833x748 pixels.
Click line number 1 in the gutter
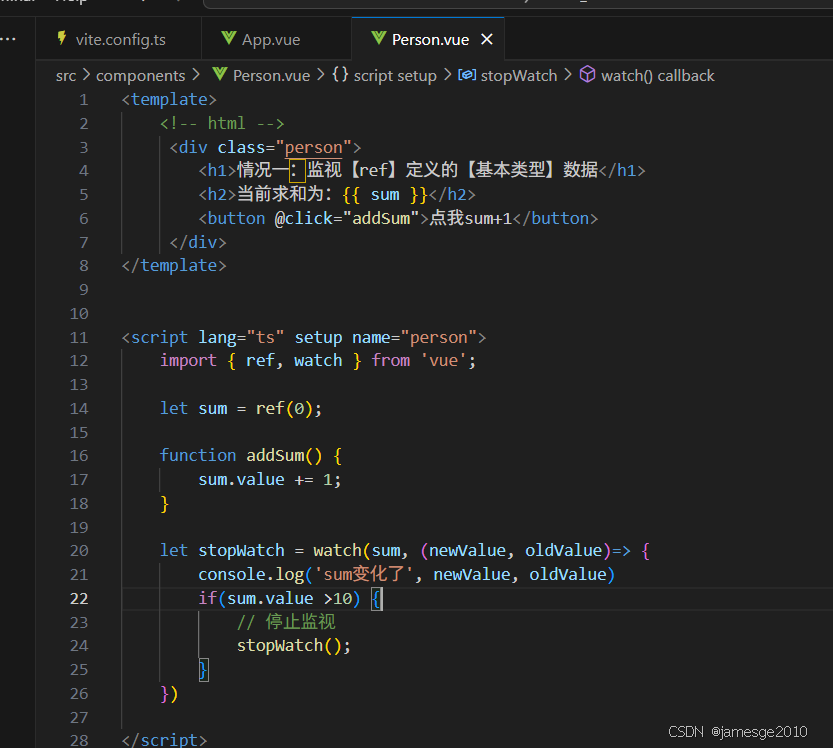tap(83, 100)
